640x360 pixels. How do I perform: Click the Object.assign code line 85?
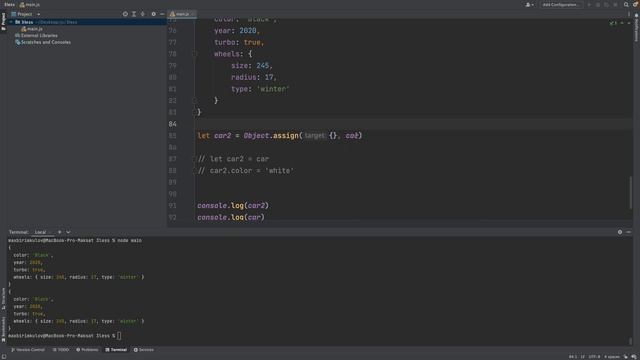280,136
